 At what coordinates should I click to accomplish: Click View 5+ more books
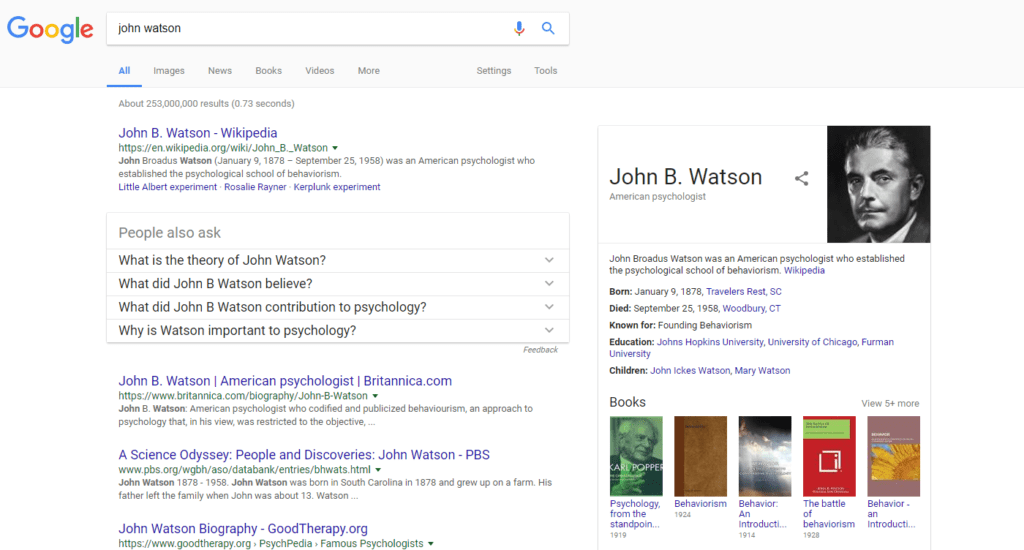click(889, 404)
